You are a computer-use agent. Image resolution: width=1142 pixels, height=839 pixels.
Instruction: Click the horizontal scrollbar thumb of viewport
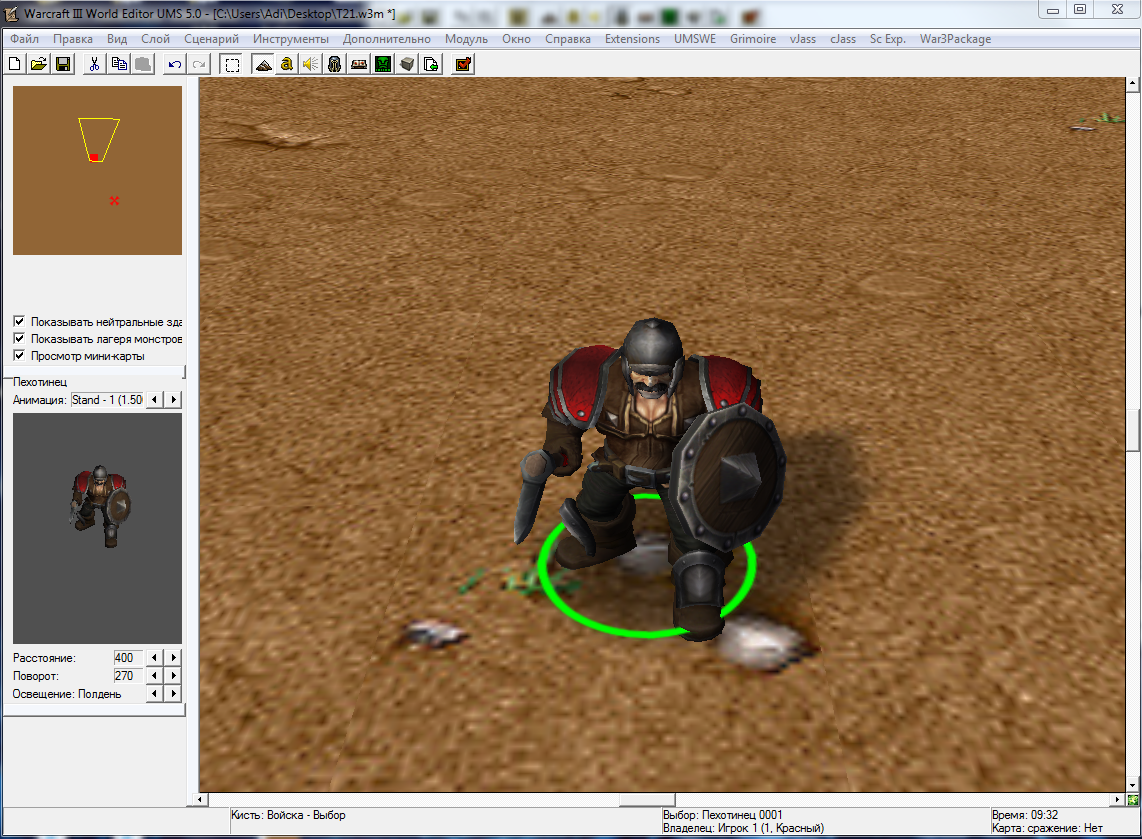click(x=647, y=800)
